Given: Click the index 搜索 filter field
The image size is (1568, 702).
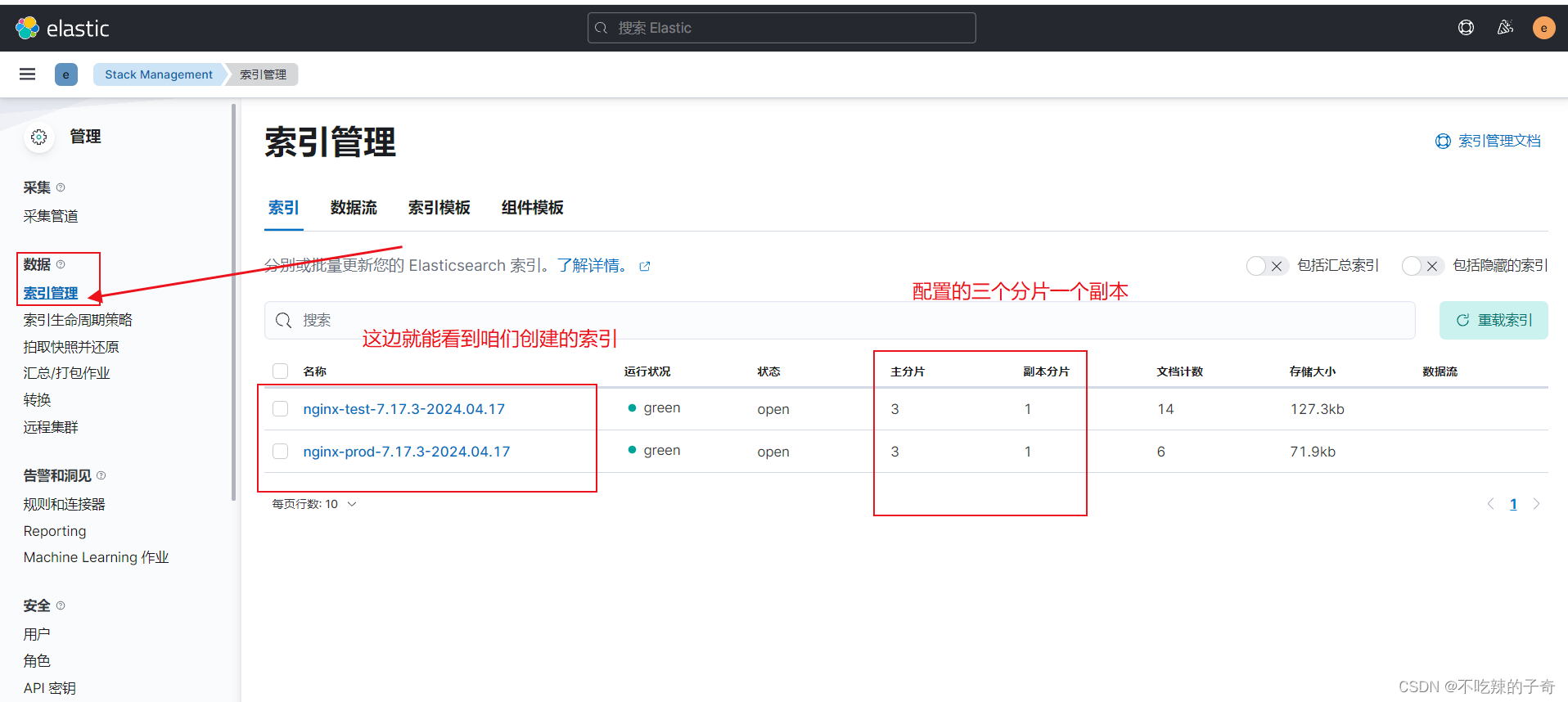Looking at the screenshot, I should 840,320.
